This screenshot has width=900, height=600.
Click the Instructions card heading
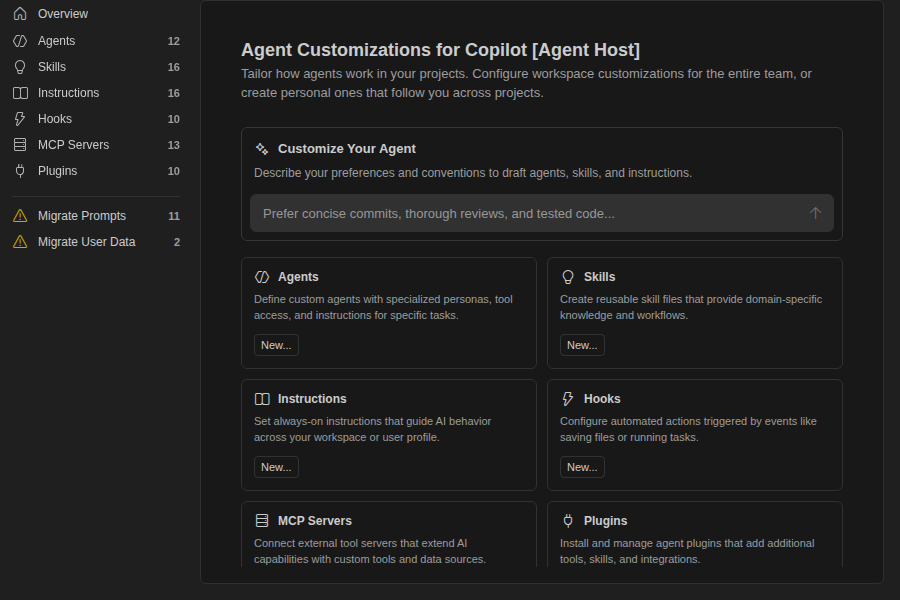pyautogui.click(x=312, y=399)
